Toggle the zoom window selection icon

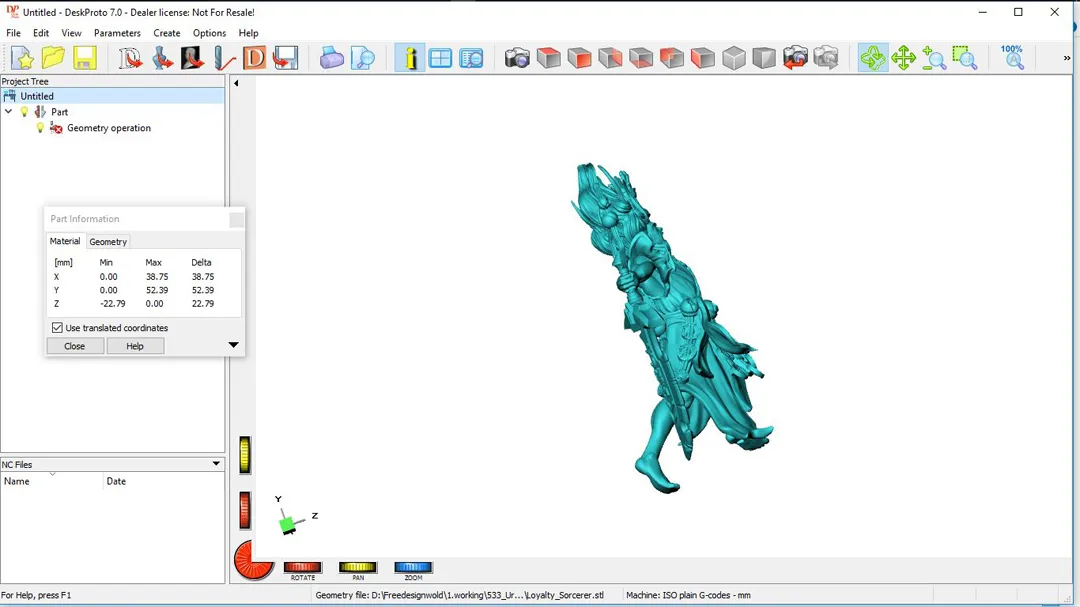coord(965,58)
